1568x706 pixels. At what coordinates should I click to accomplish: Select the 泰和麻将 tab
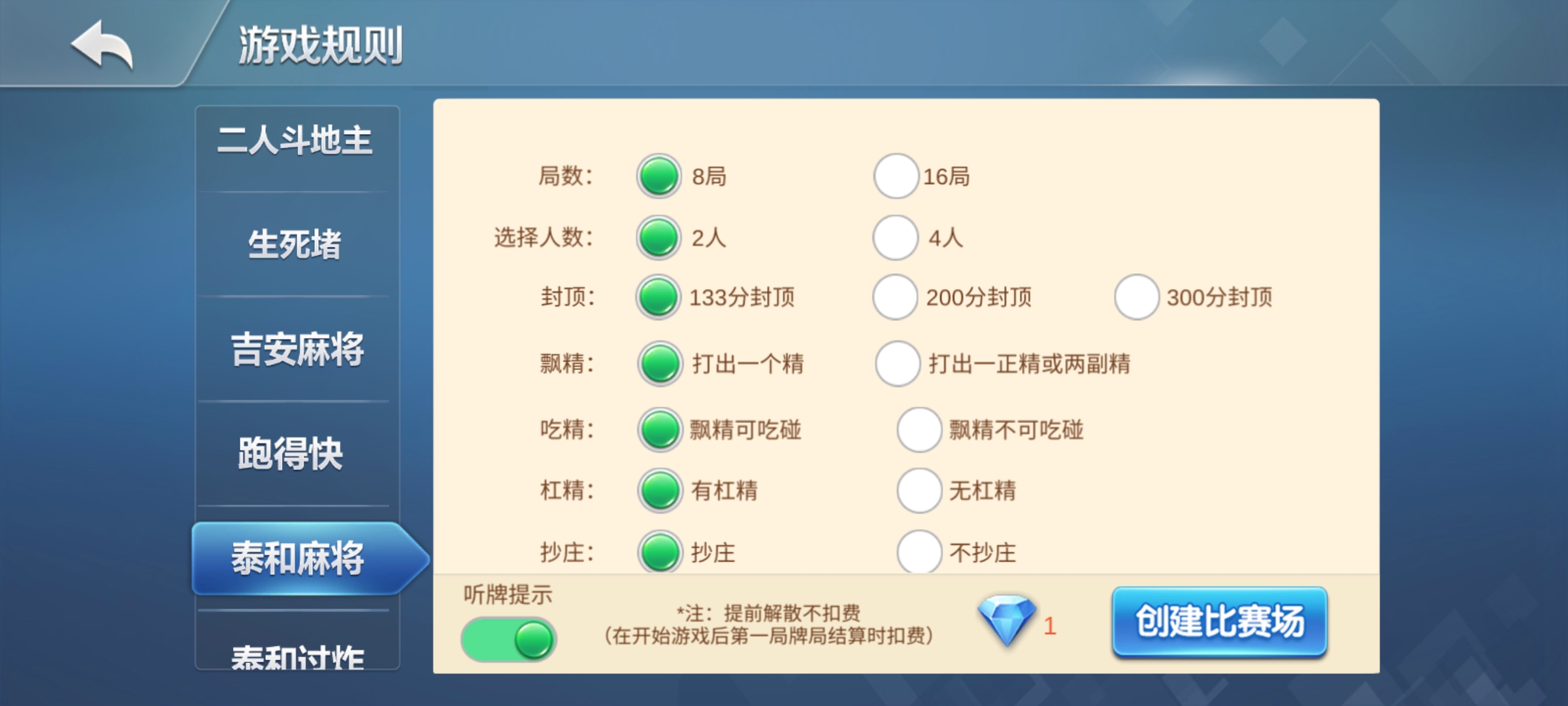click(x=298, y=558)
